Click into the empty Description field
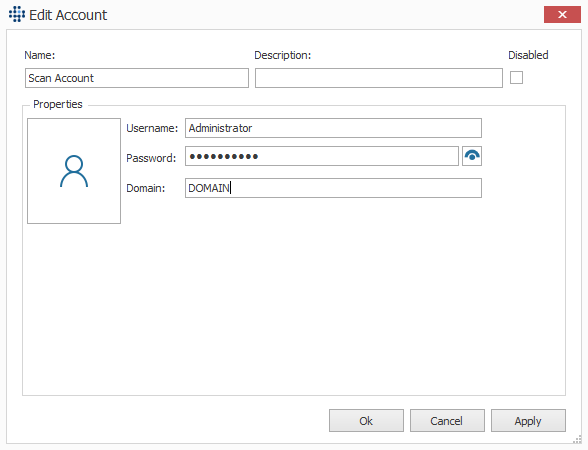Screen dimensions: 588x450 point(379,78)
